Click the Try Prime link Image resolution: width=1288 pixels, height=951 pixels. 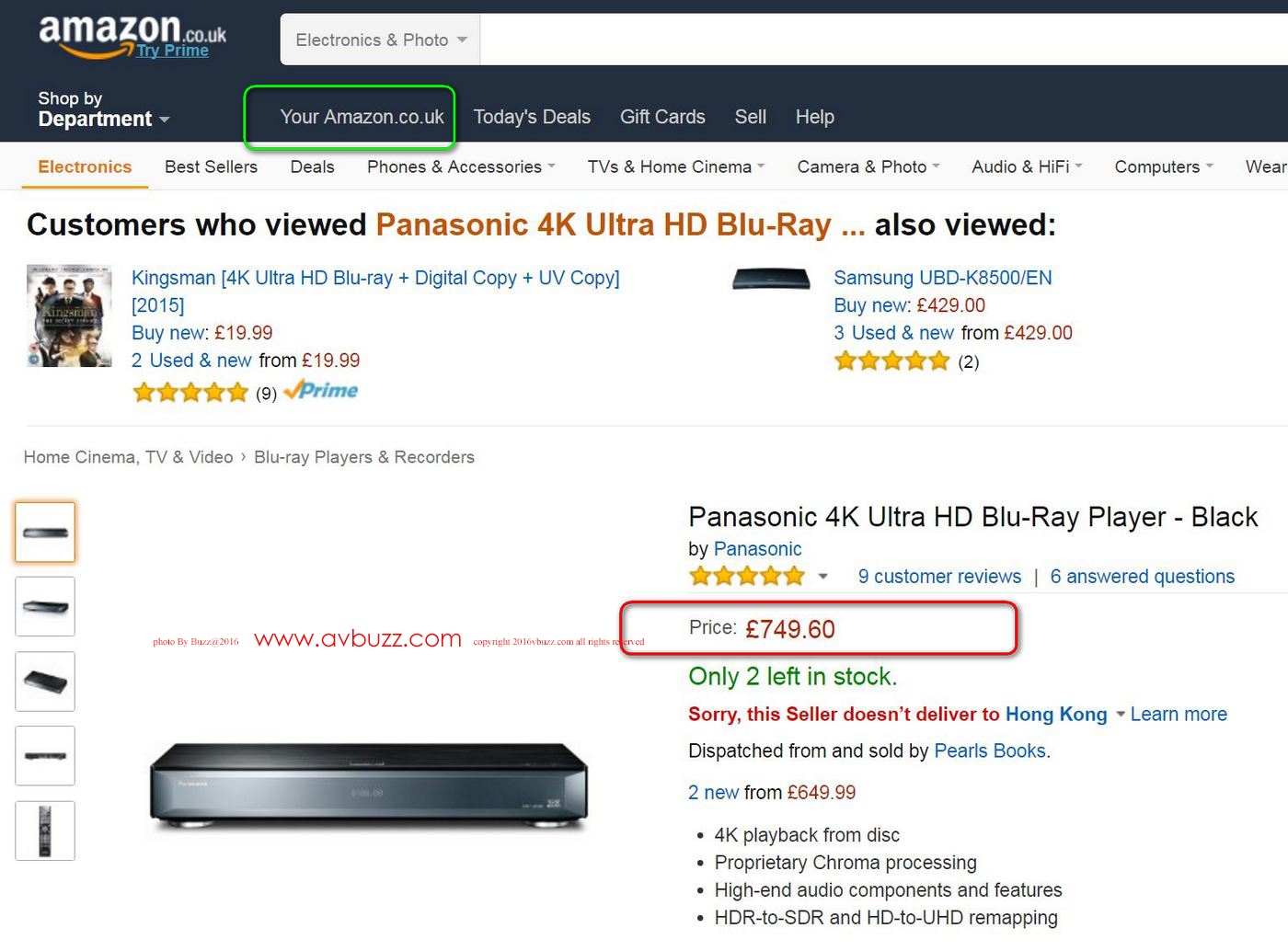point(173,51)
